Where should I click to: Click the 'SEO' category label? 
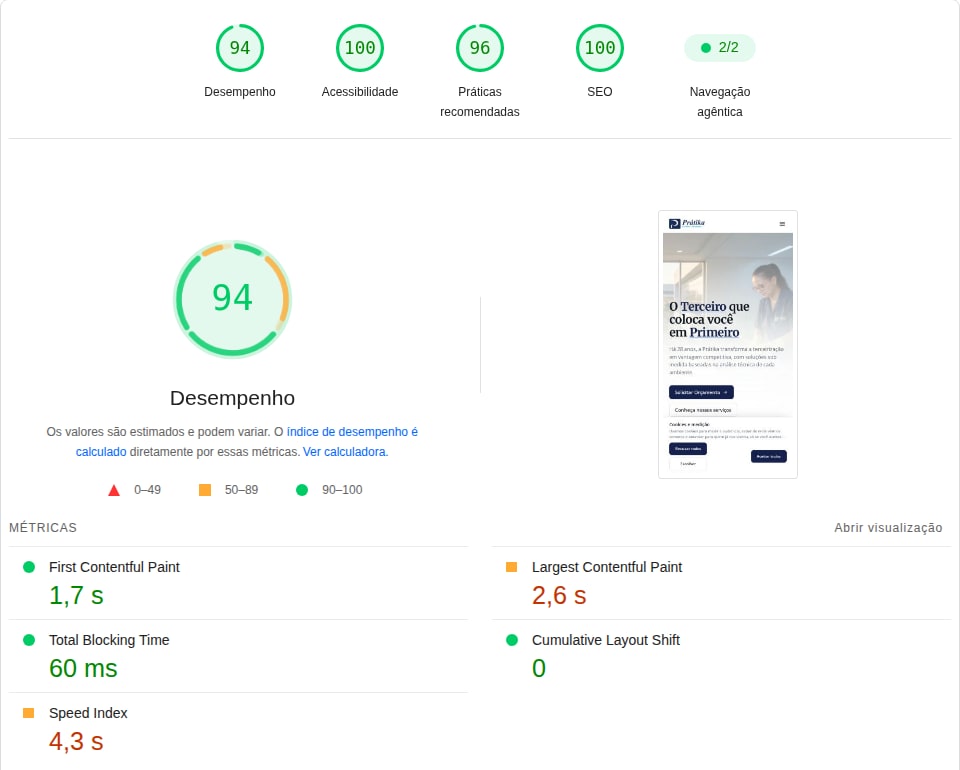click(599, 92)
